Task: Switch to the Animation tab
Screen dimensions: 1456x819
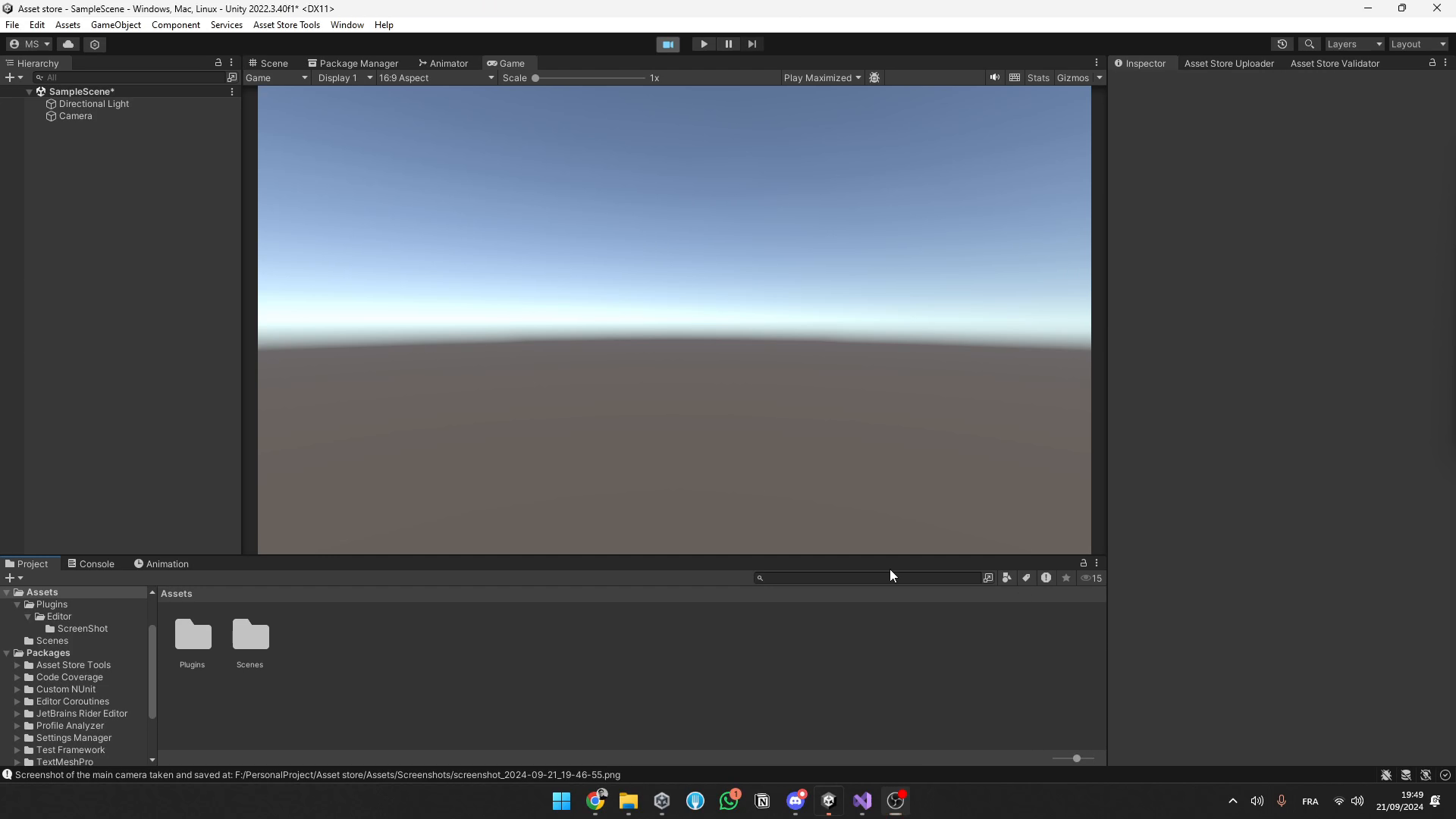Action: tap(162, 563)
